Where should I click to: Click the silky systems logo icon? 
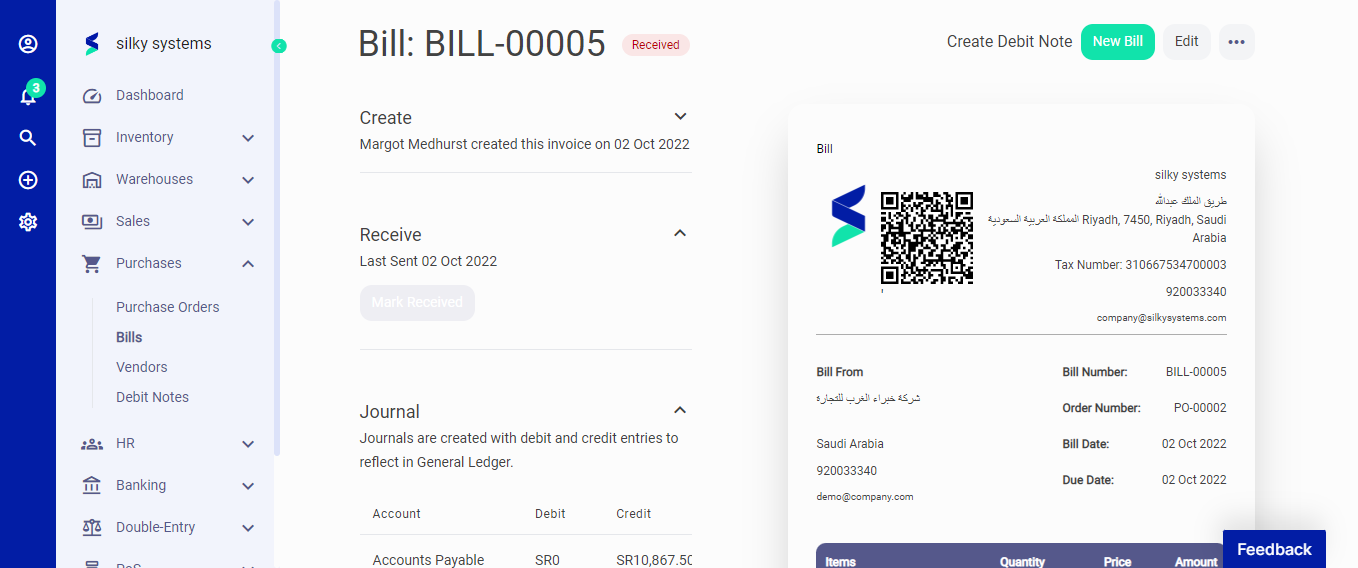92,44
